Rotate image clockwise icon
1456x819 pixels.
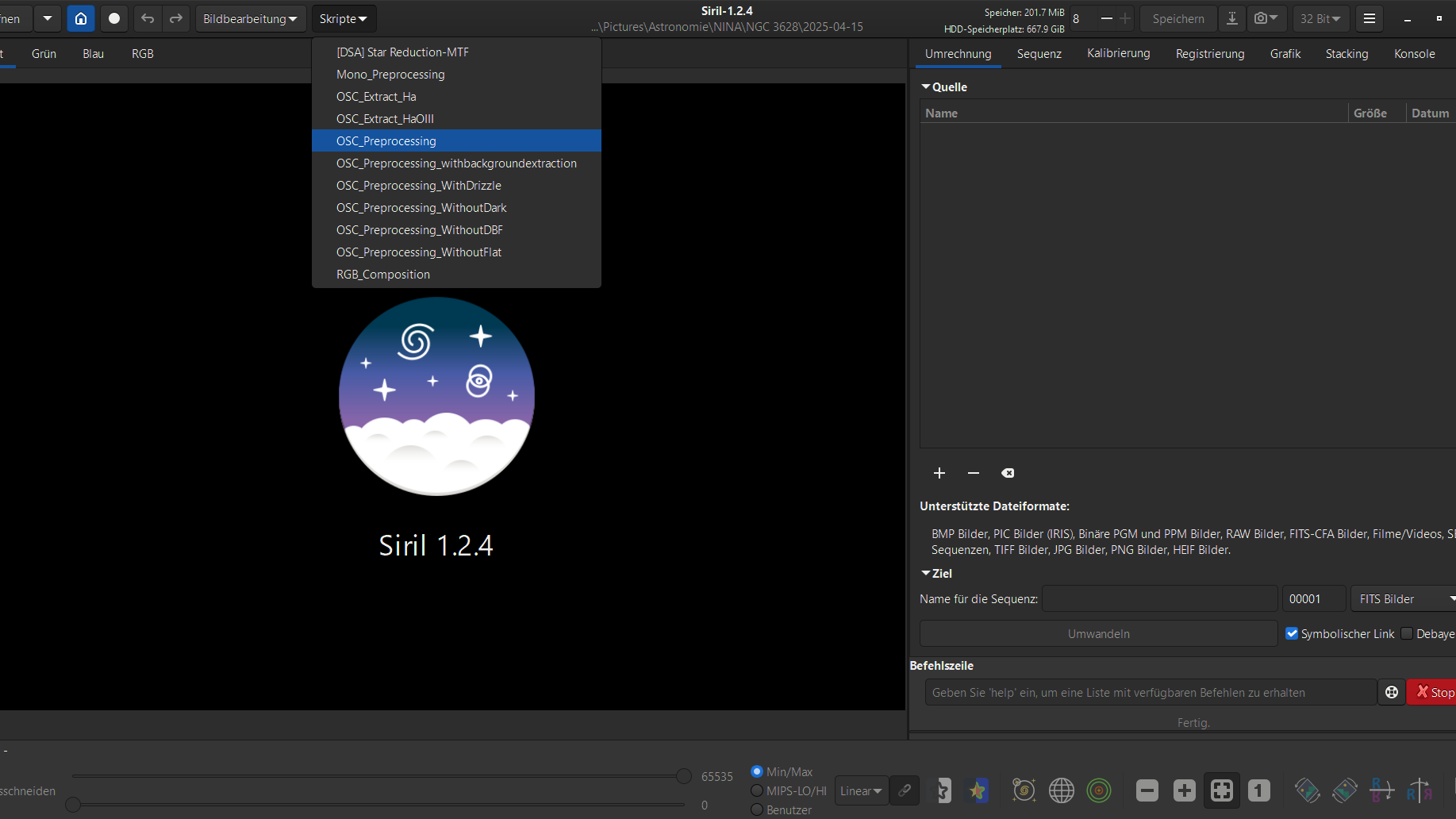(x=1345, y=790)
